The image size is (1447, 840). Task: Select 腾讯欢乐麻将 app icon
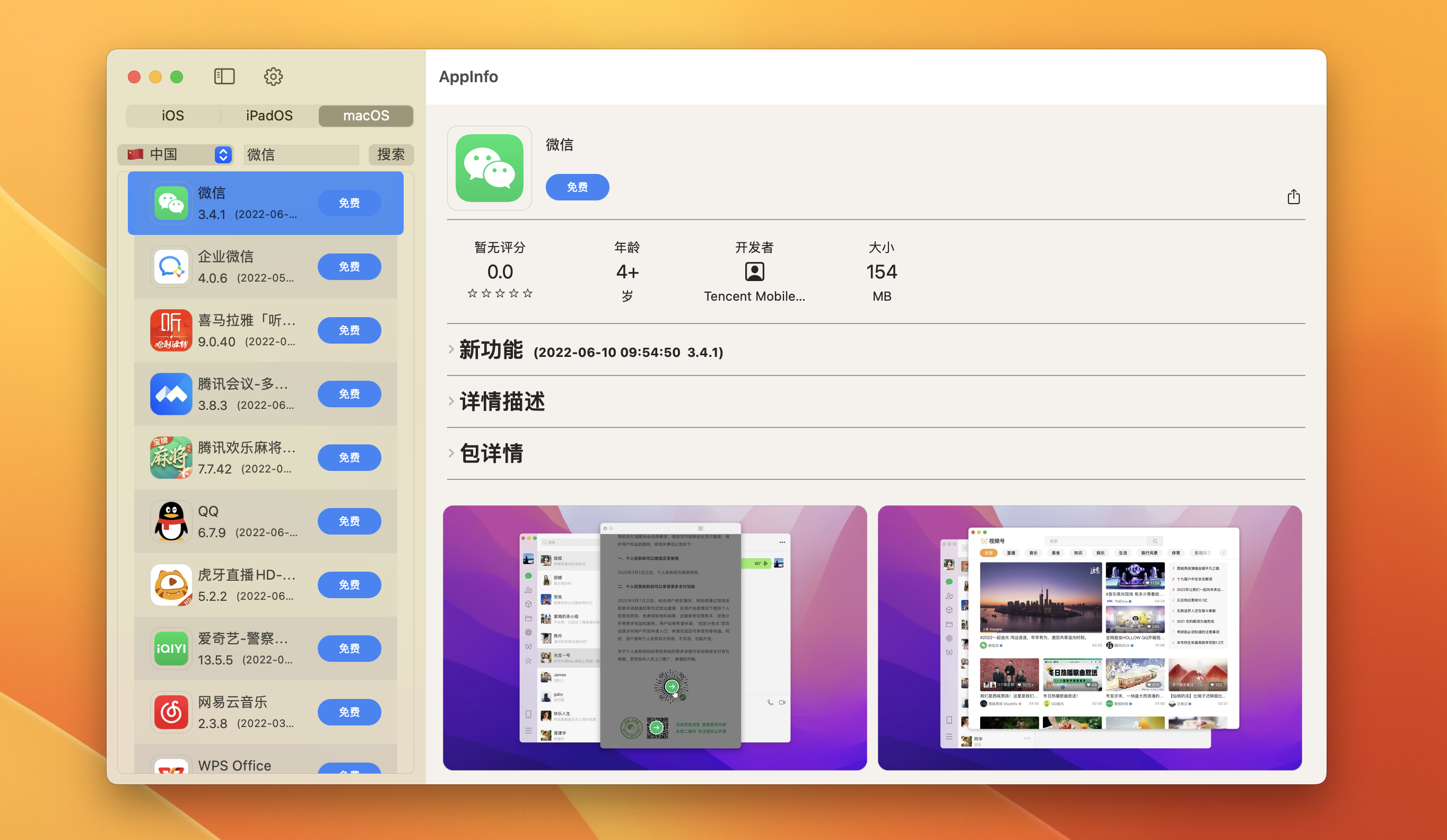171,458
